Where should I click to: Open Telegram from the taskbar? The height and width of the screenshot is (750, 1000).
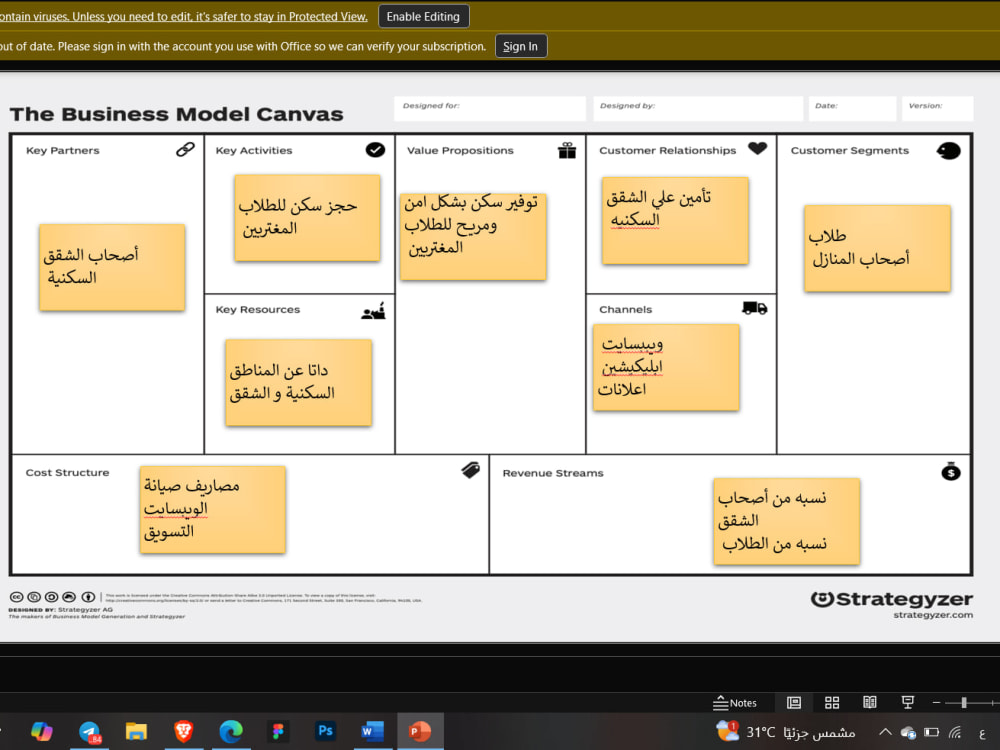tap(90, 731)
